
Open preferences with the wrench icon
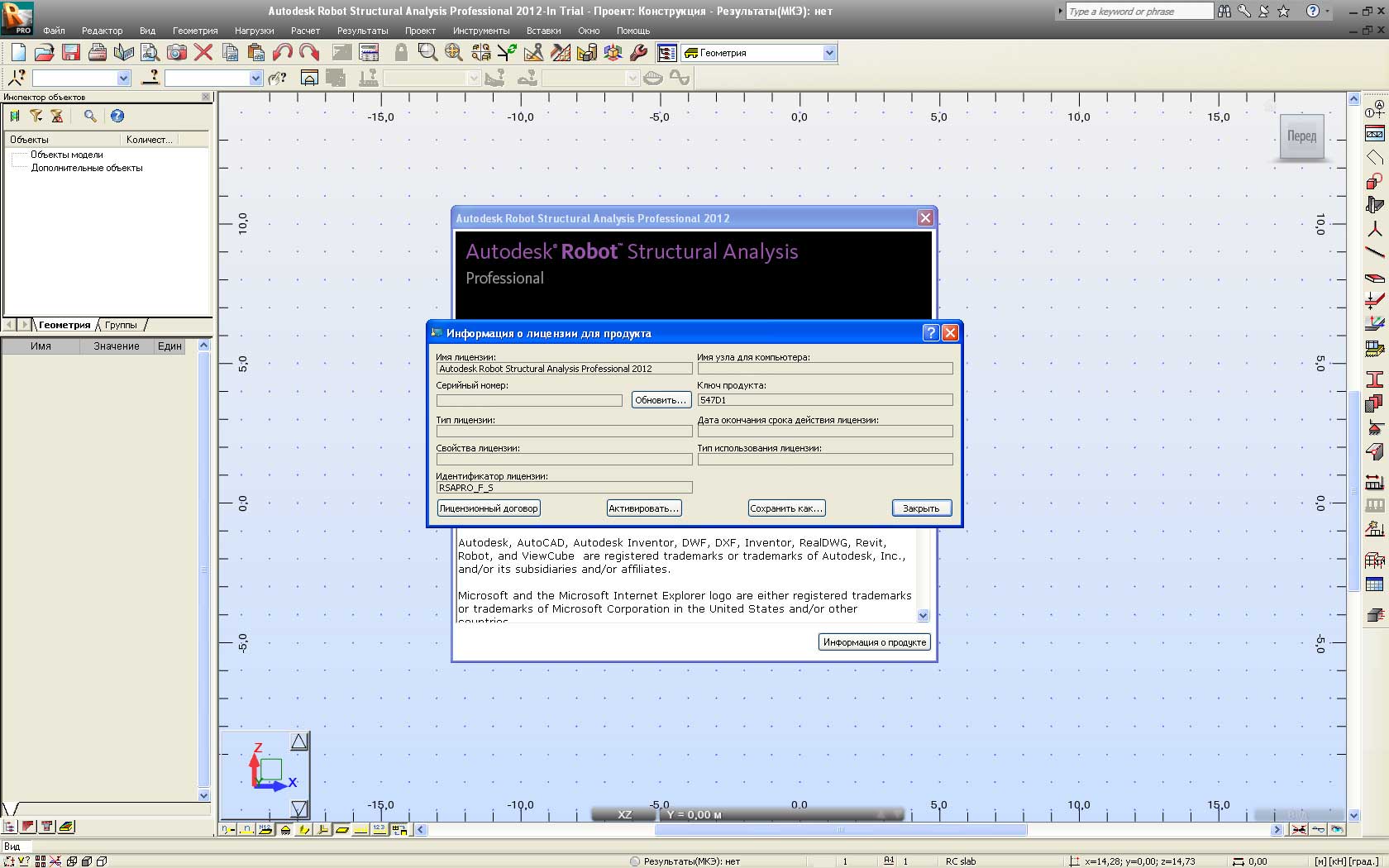pos(638,53)
